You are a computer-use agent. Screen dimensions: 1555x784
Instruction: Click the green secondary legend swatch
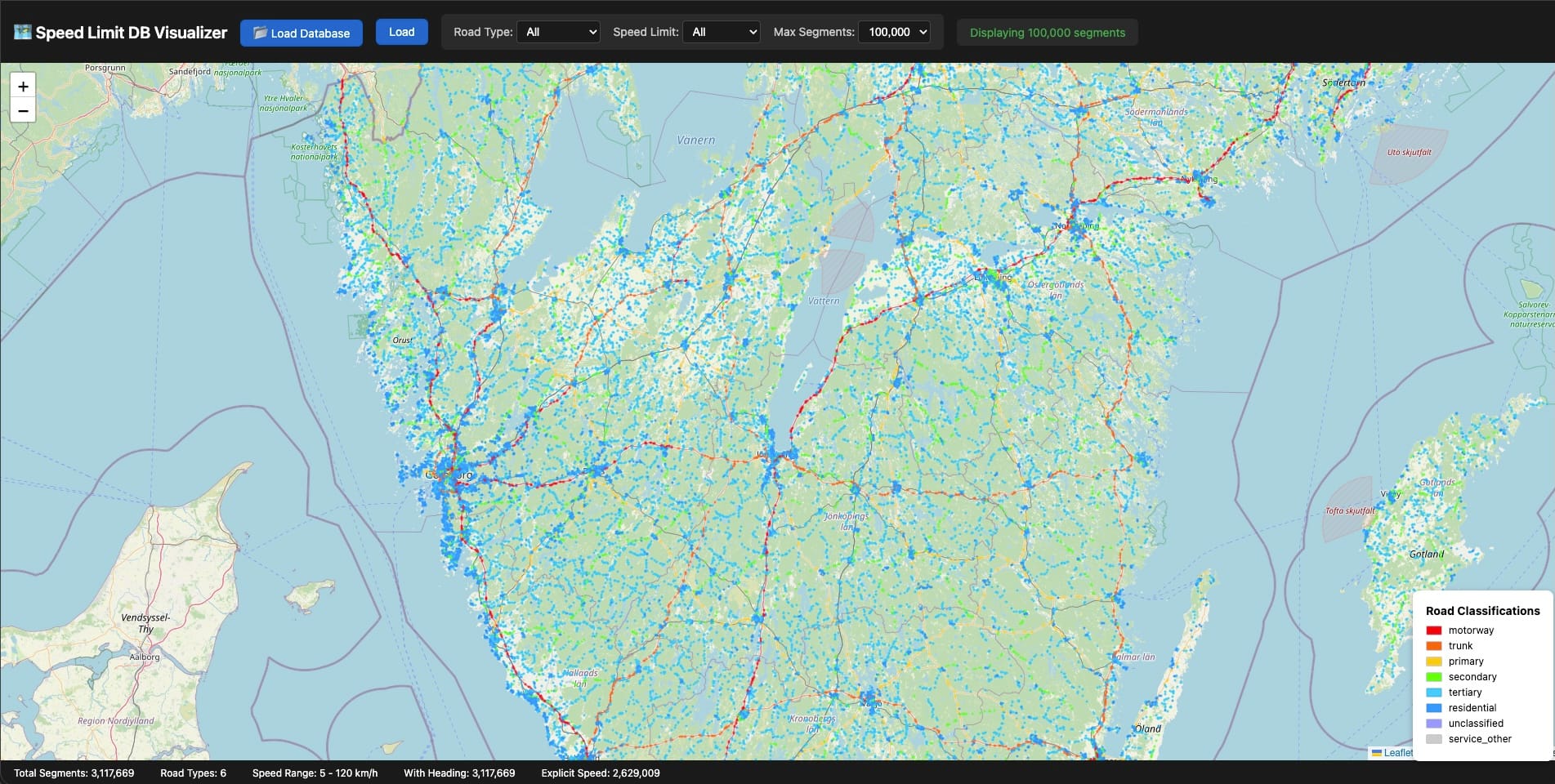coord(1433,677)
